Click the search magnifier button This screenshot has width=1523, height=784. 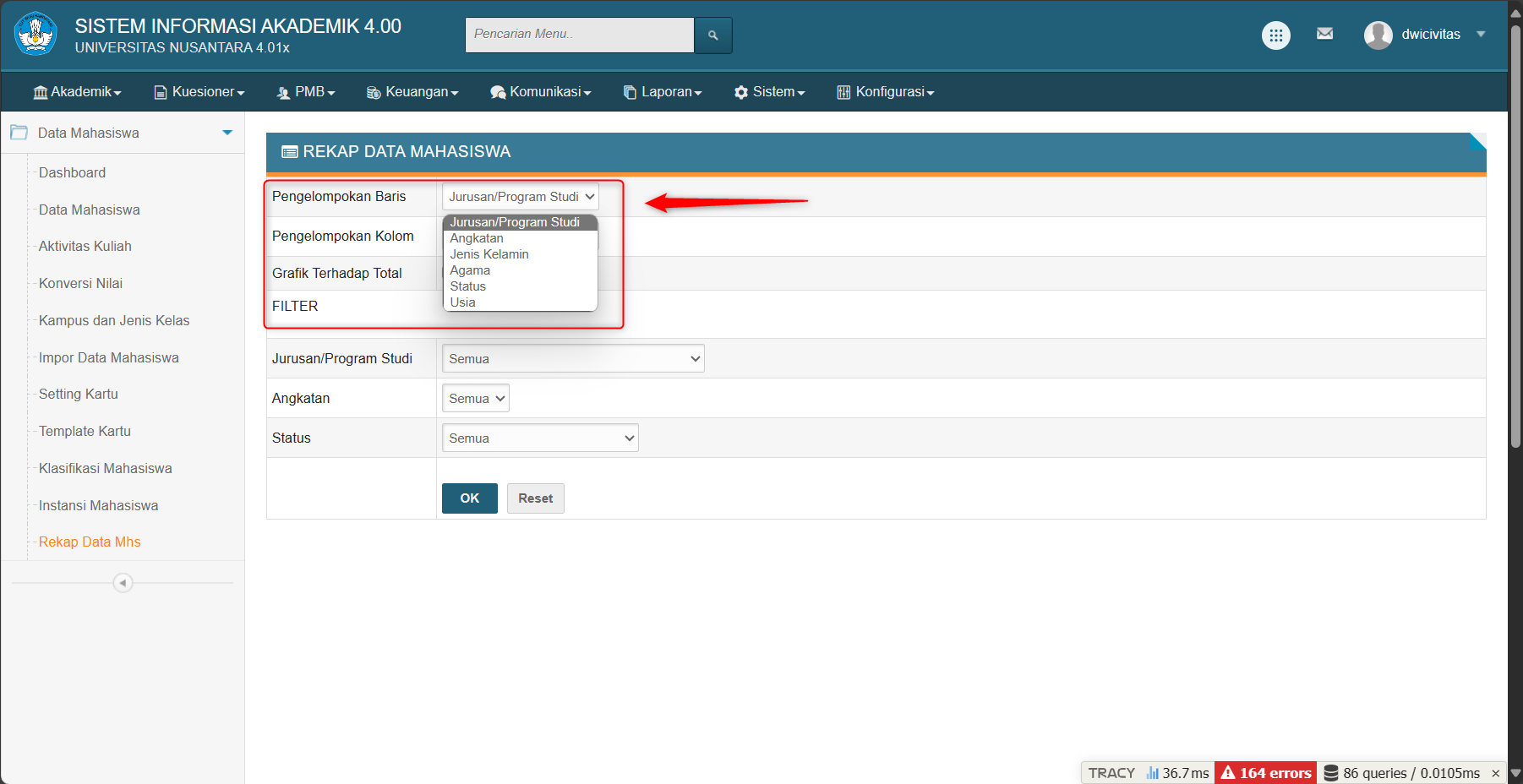[x=712, y=35]
